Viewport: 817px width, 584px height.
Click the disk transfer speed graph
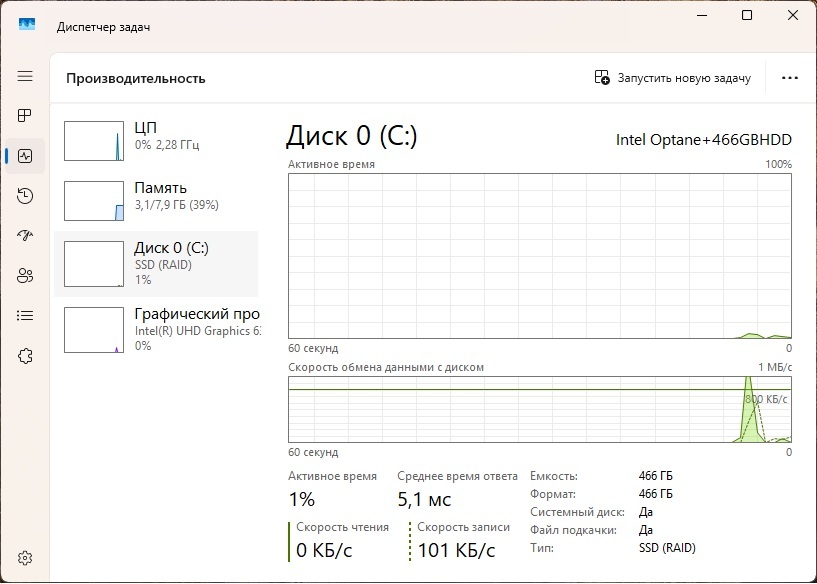point(539,409)
